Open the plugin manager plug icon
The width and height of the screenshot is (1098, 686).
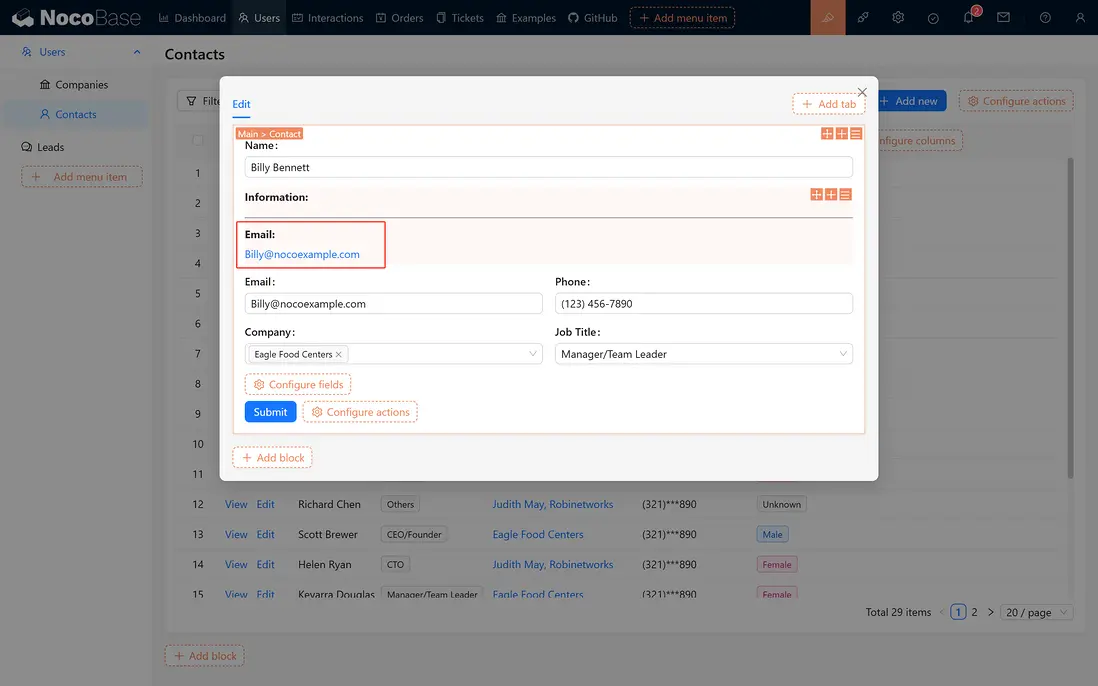[863, 18]
